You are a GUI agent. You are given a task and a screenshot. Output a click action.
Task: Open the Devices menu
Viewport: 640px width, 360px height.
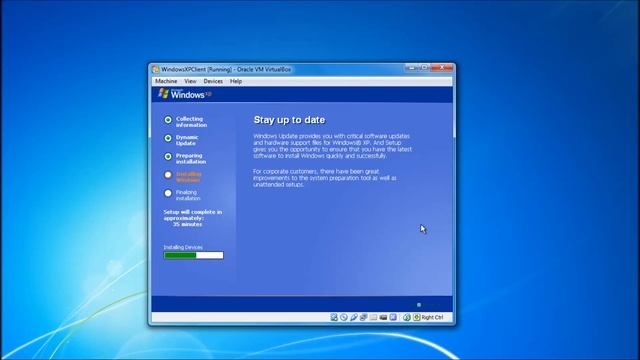click(x=213, y=81)
